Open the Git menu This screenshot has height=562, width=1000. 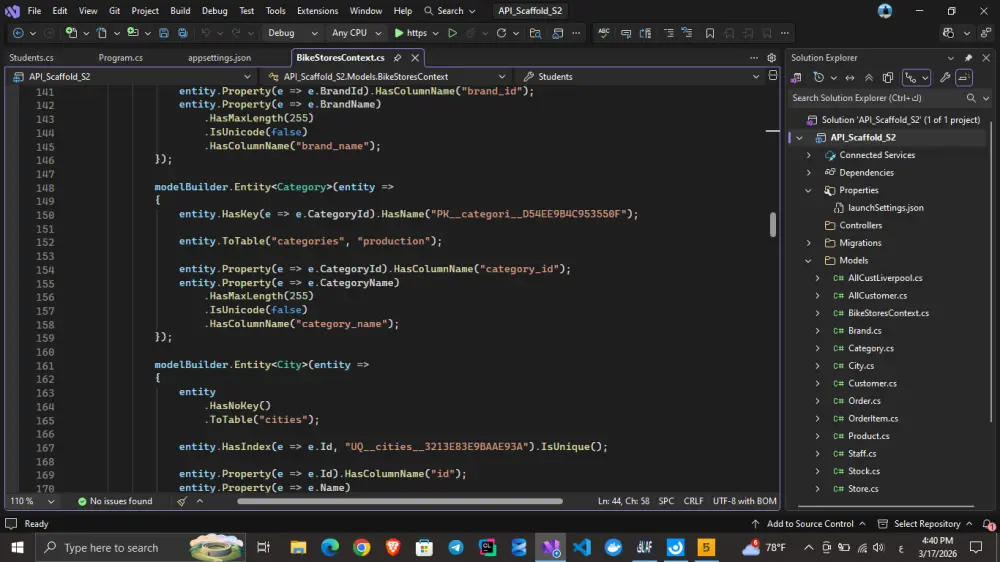pyautogui.click(x=114, y=11)
